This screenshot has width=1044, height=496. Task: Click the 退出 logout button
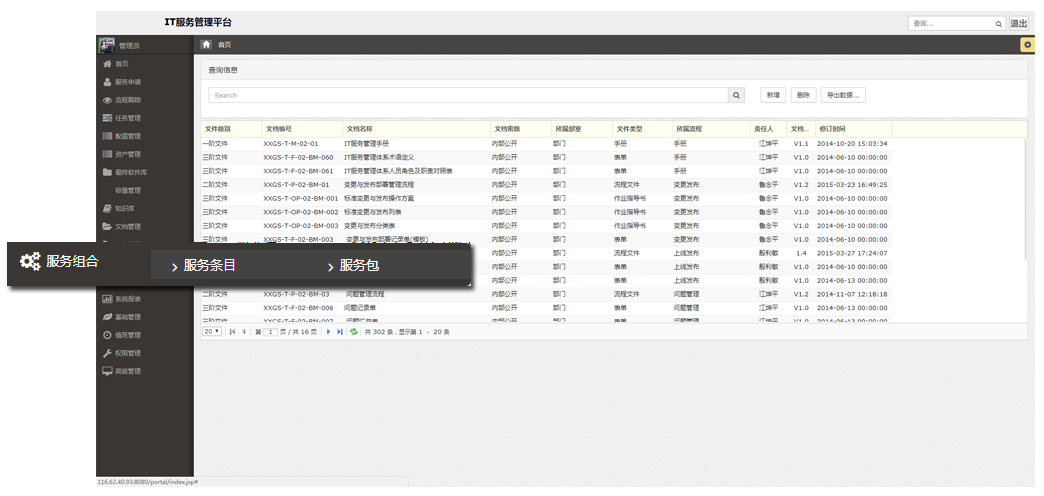(1018, 23)
